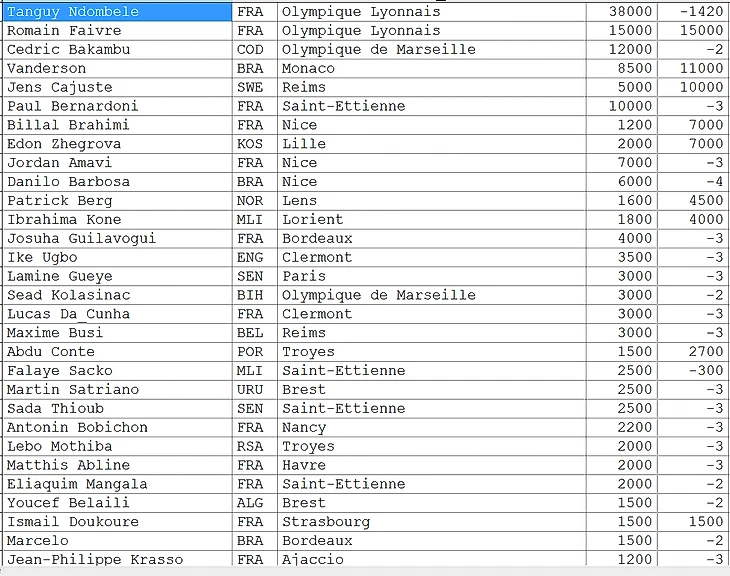730x576 pixels.
Task: Click the Patrick Berg name cell
Action: tap(117, 201)
